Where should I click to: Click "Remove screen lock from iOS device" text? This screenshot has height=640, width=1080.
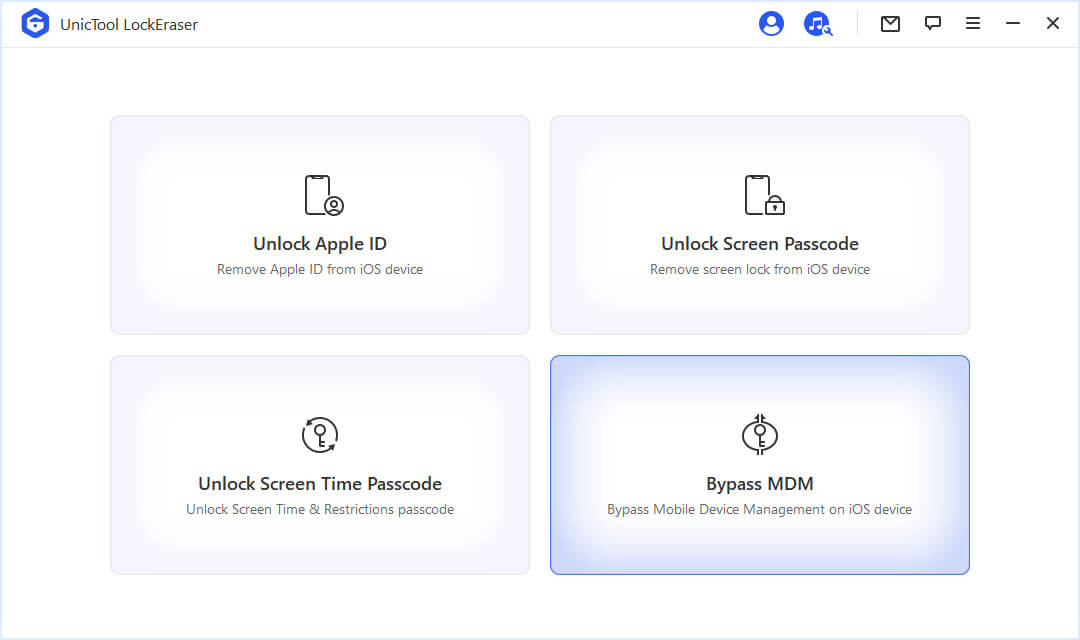[x=760, y=270]
